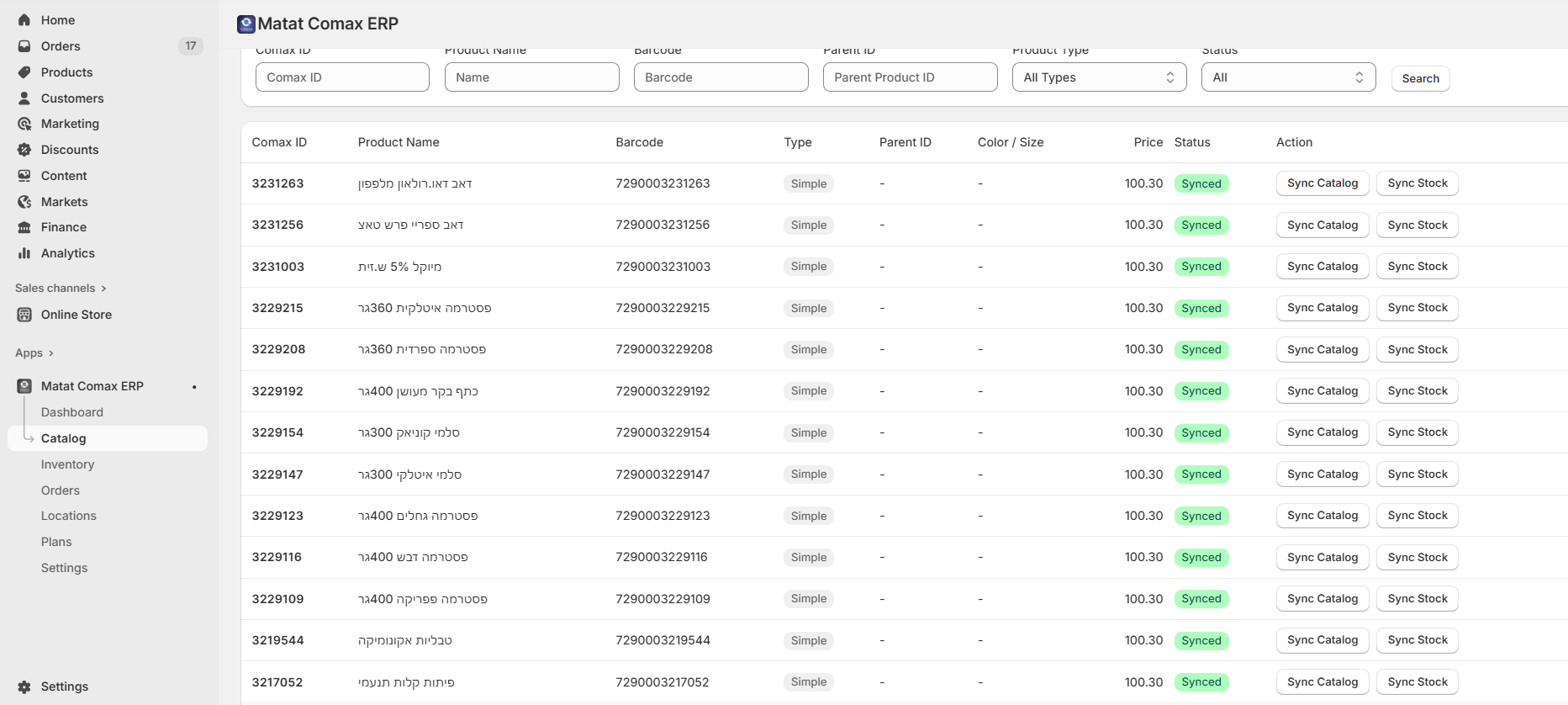The width and height of the screenshot is (1568, 705).
Task: Open Locations in the app submenu
Action: 69,516
